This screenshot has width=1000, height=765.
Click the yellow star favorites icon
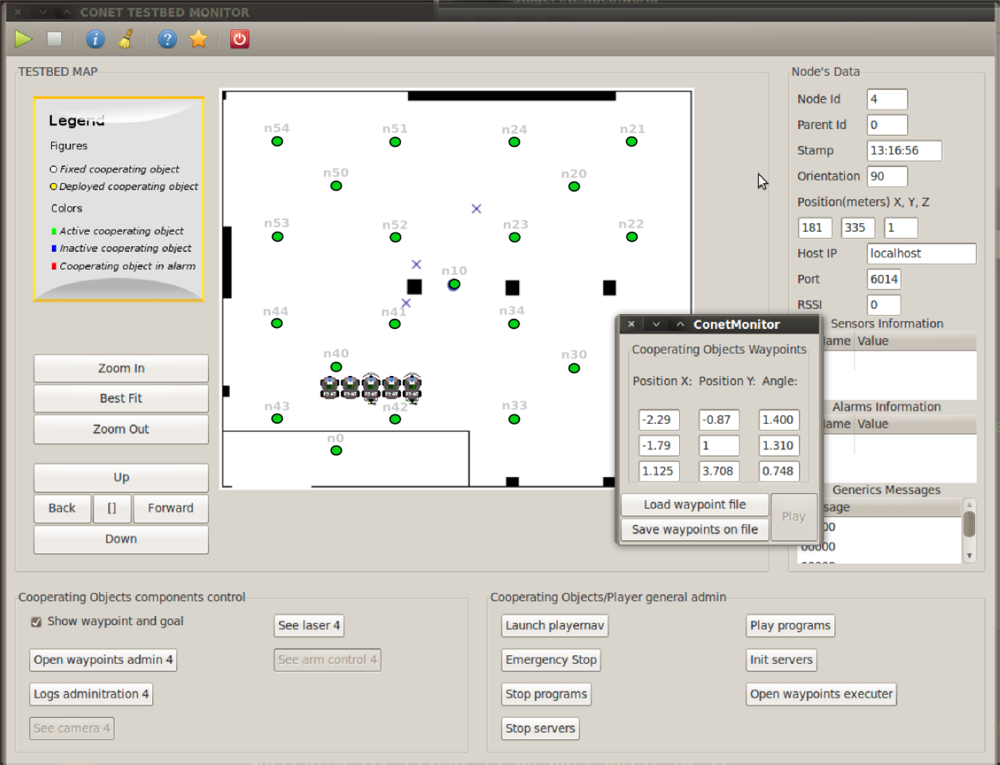198,39
